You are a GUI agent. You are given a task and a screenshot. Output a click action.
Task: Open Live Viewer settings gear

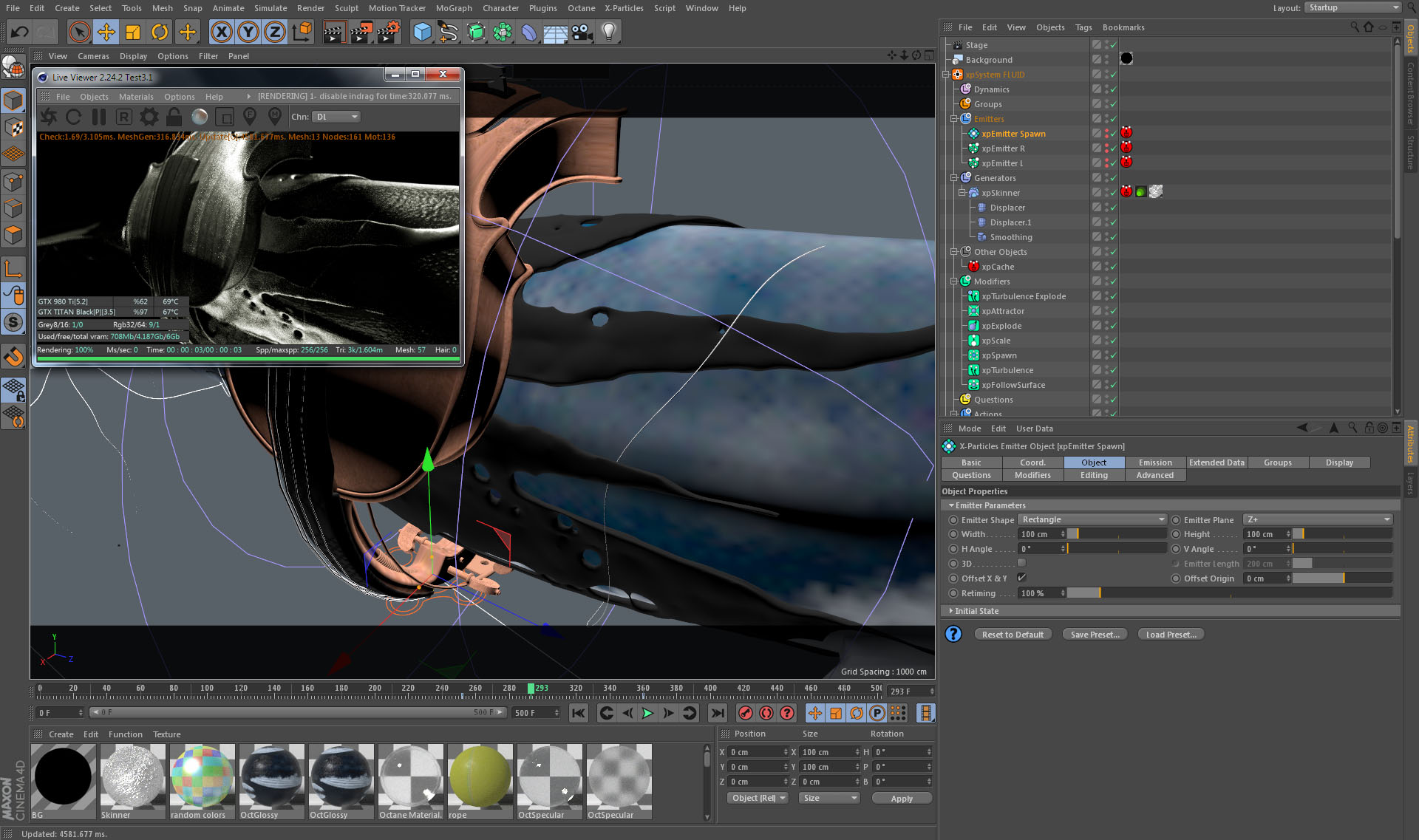149,117
